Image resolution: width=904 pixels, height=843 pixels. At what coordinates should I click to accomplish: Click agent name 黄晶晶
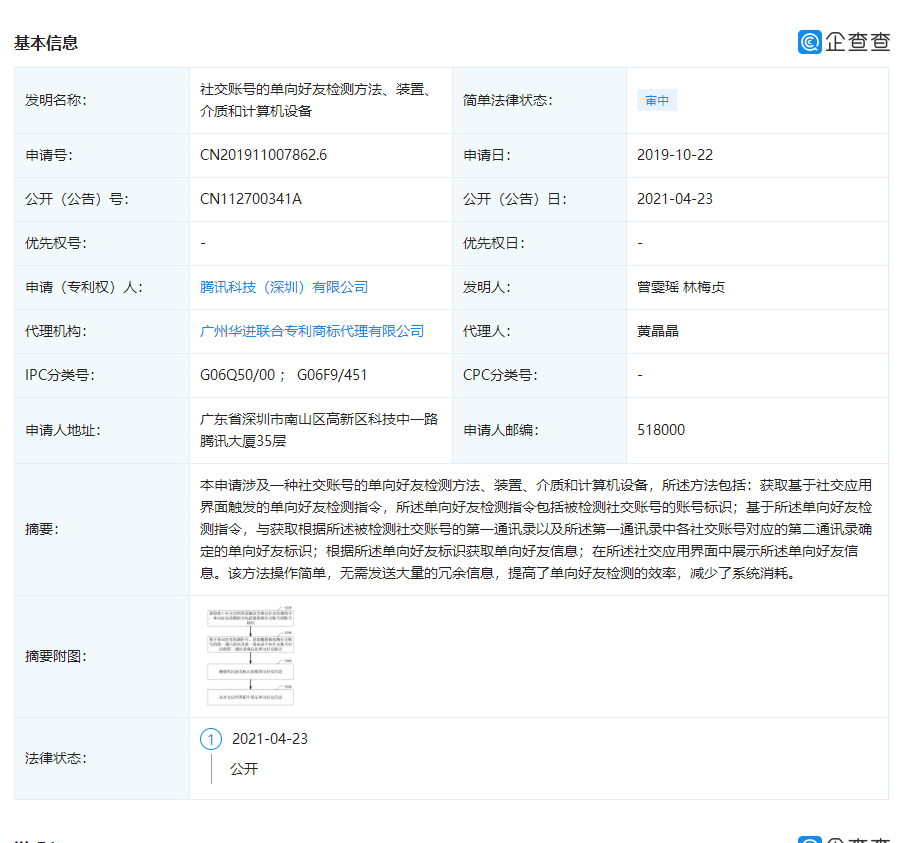click(x=657, y=331)
